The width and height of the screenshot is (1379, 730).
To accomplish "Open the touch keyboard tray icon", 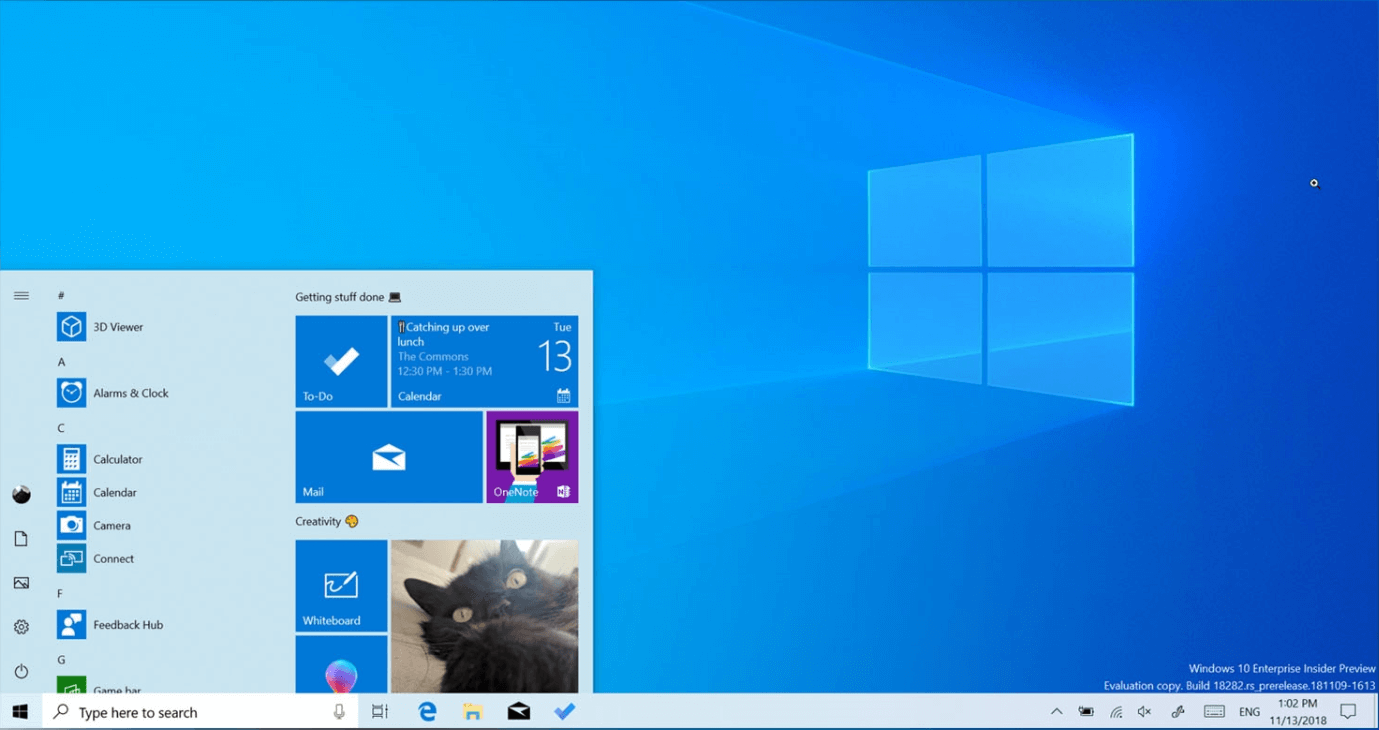I will 1214,712.
